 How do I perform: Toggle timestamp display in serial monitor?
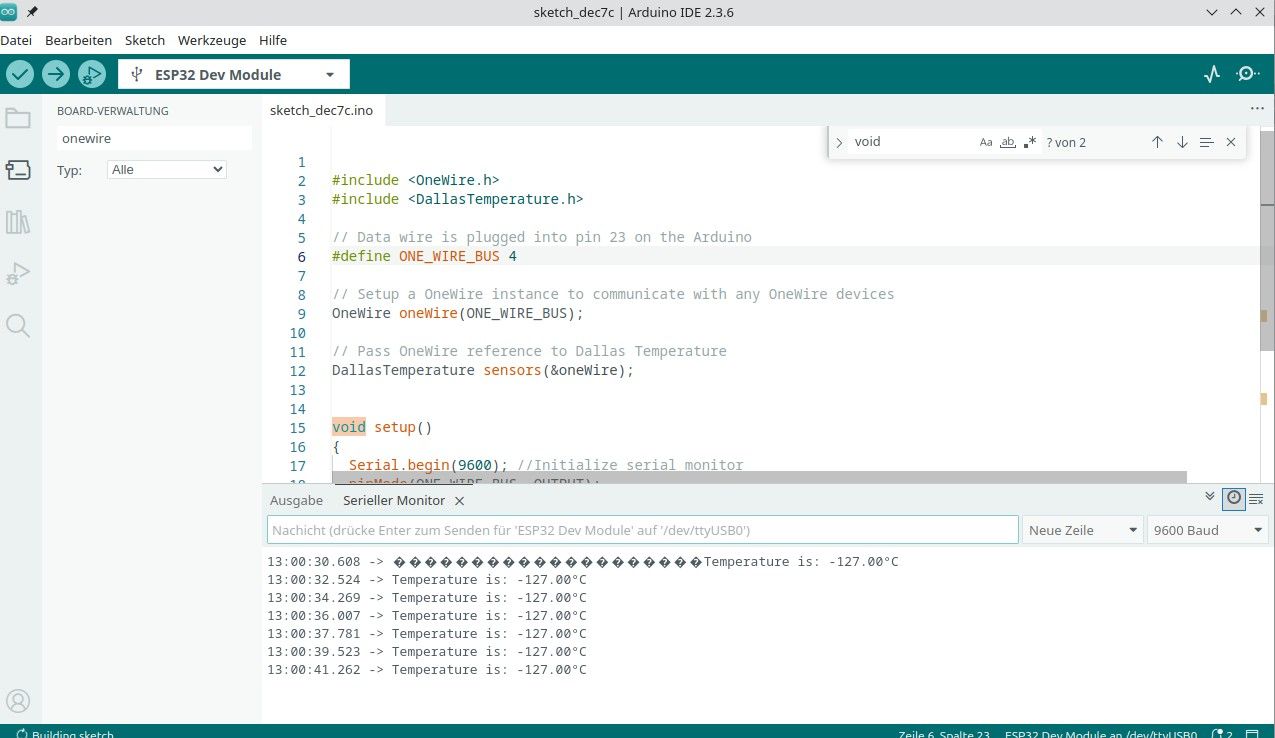tap(1234, 498)
